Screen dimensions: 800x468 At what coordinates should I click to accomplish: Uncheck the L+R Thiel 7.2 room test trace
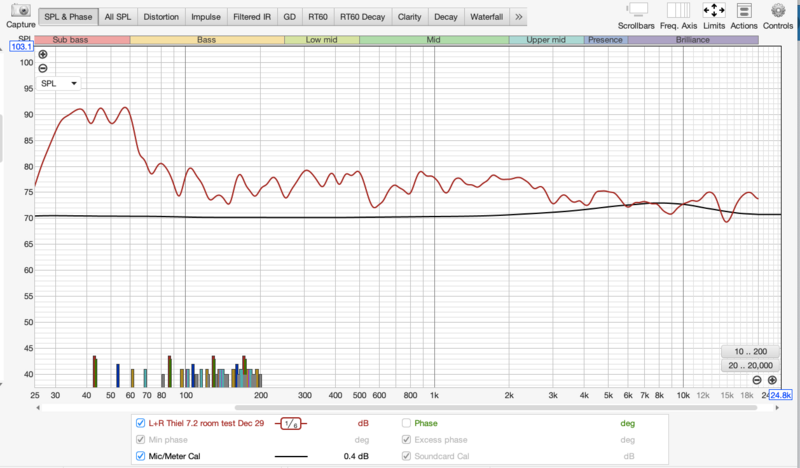coord(140,423)
